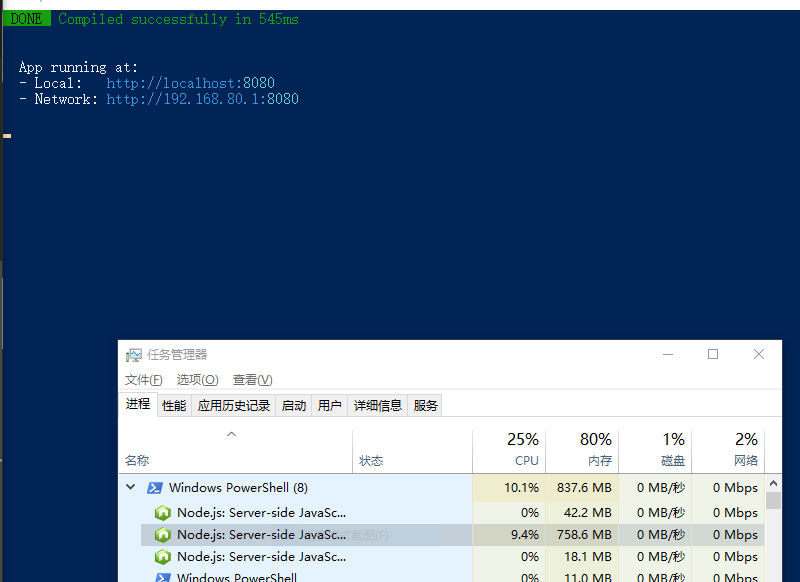Open the http://localhost:8080 link in the terminal
800x582 pixels.
pyautogui.click(x=190, y=83)
